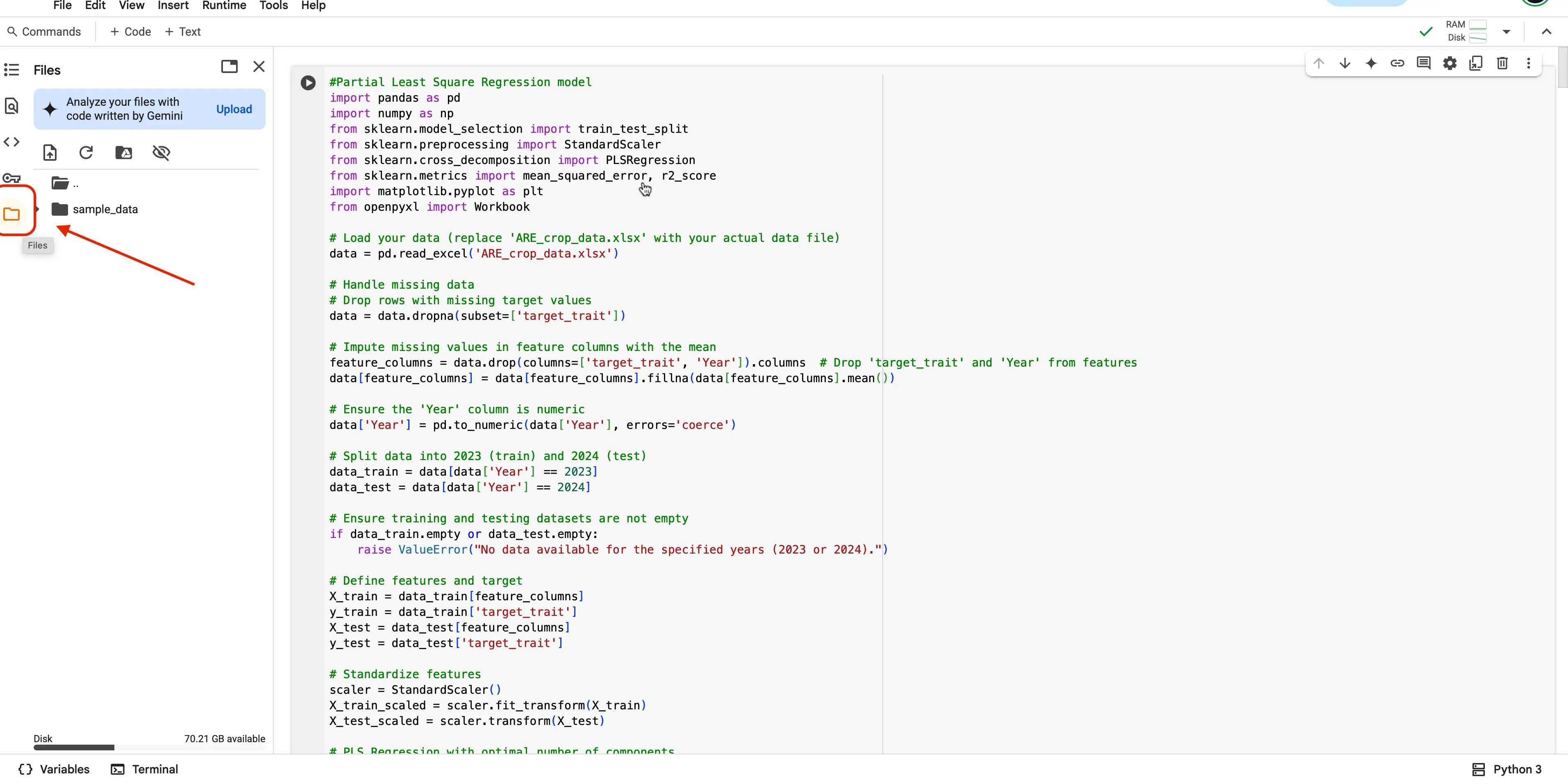Open Files pane in new tab
The image size is (1568, 784).
[x=229, y=66]
